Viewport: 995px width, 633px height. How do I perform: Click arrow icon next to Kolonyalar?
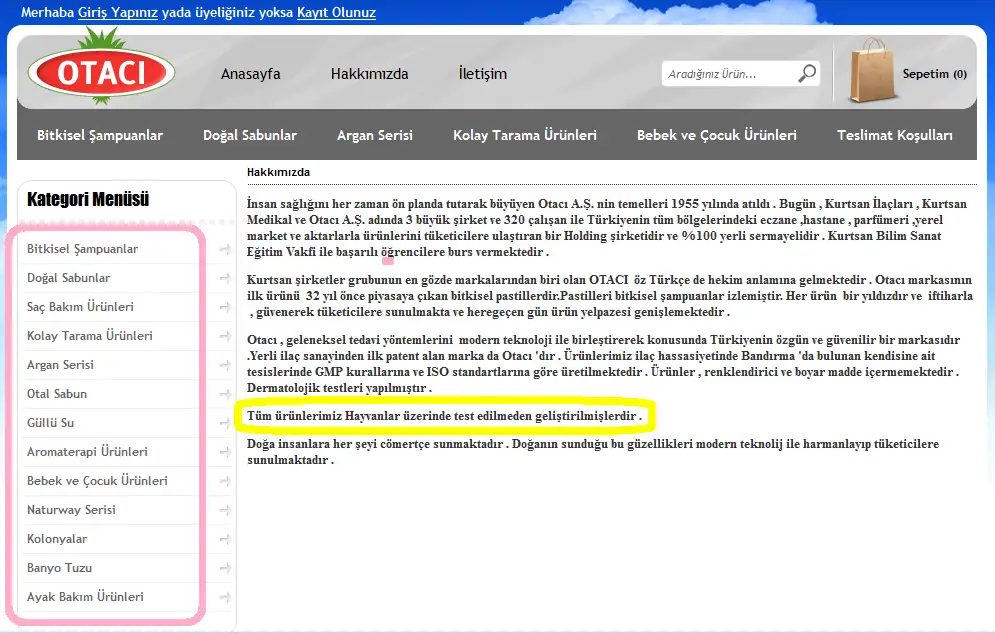(225, 539)
